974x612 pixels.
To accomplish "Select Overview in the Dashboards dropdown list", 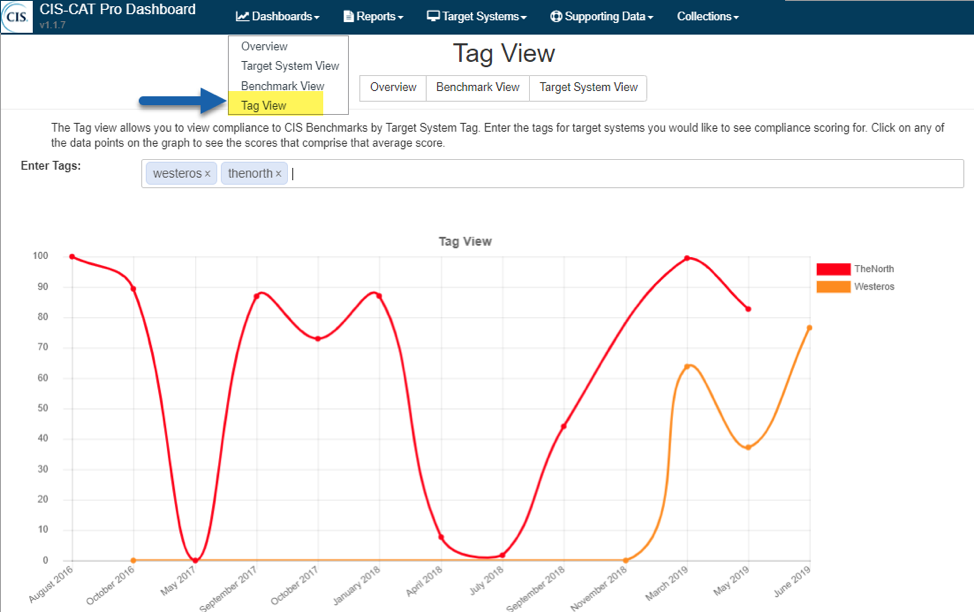I will [x=264, y=47].
